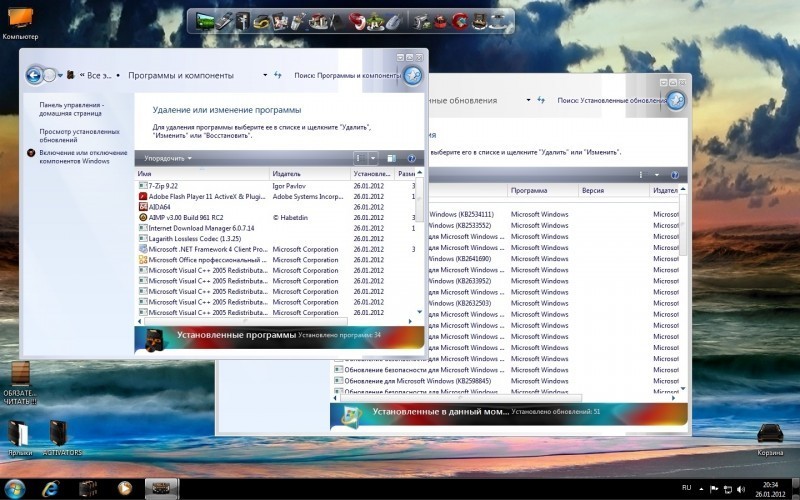Go back in Programs and Features window
Screen dimensions: 800x500
click(x=34, y=76)
